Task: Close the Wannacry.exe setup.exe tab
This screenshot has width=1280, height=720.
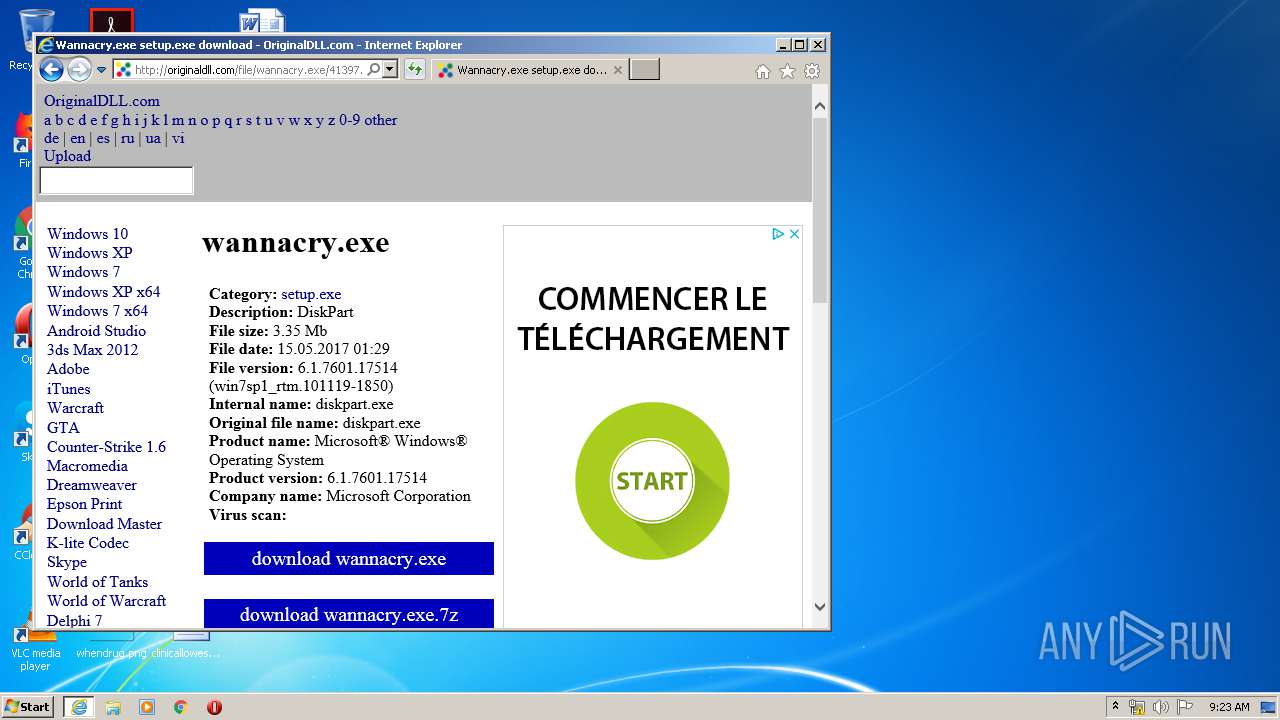Action: tap(617, 70)
